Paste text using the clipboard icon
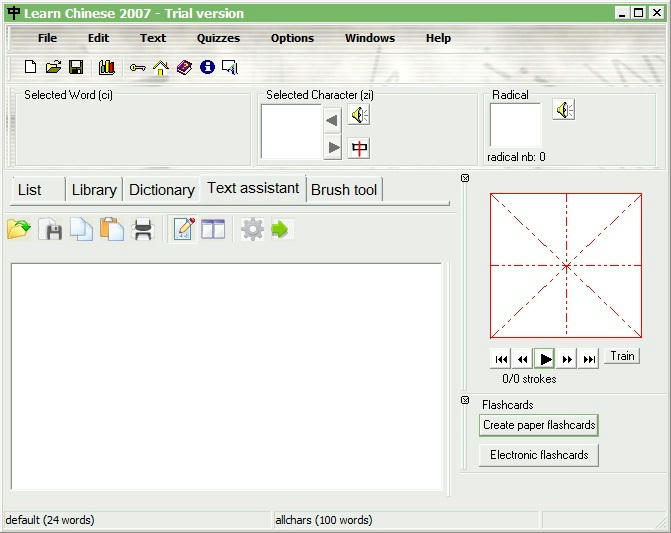 [x=112, y=229]
